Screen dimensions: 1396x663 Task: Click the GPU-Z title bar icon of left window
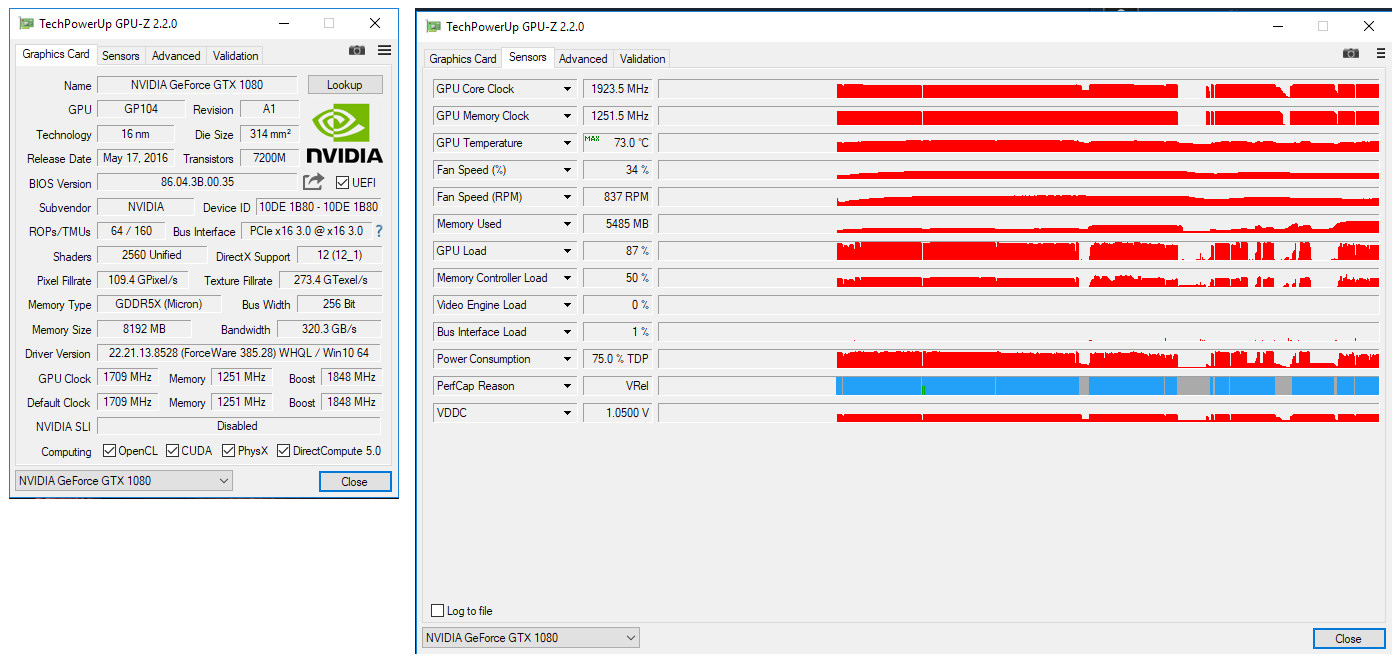26,23
